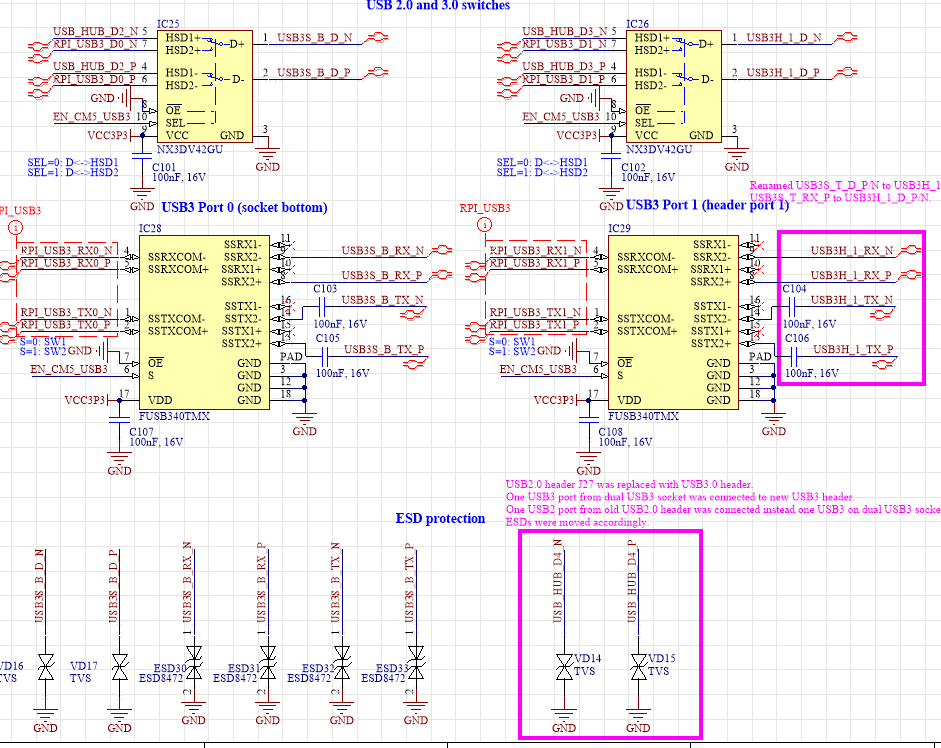This screenshot has width=941, height=748.
Task: Click the USB_HUB_D3_N input net label
Action: tap(564, 32)
